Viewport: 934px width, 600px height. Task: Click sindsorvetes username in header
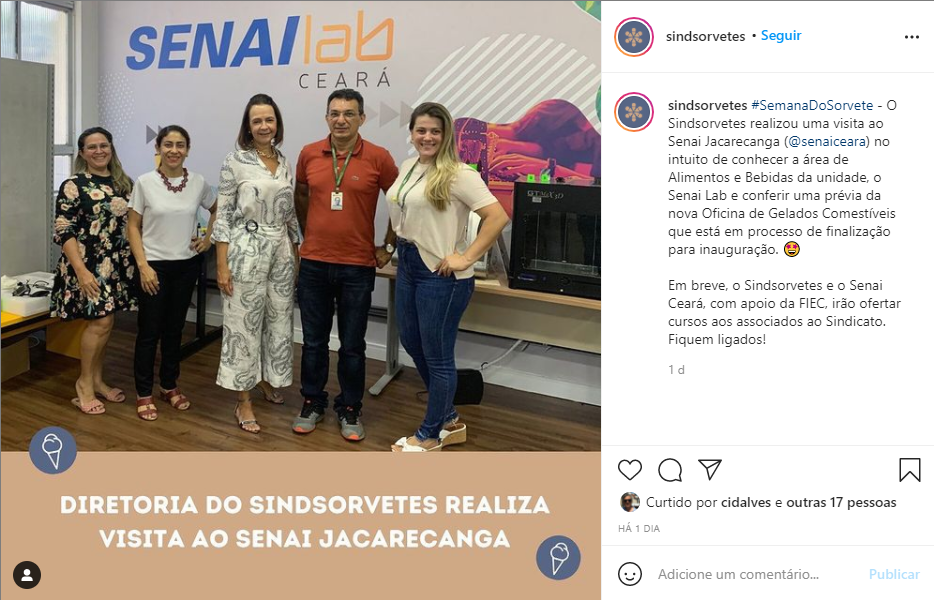(x=705, y=36)
